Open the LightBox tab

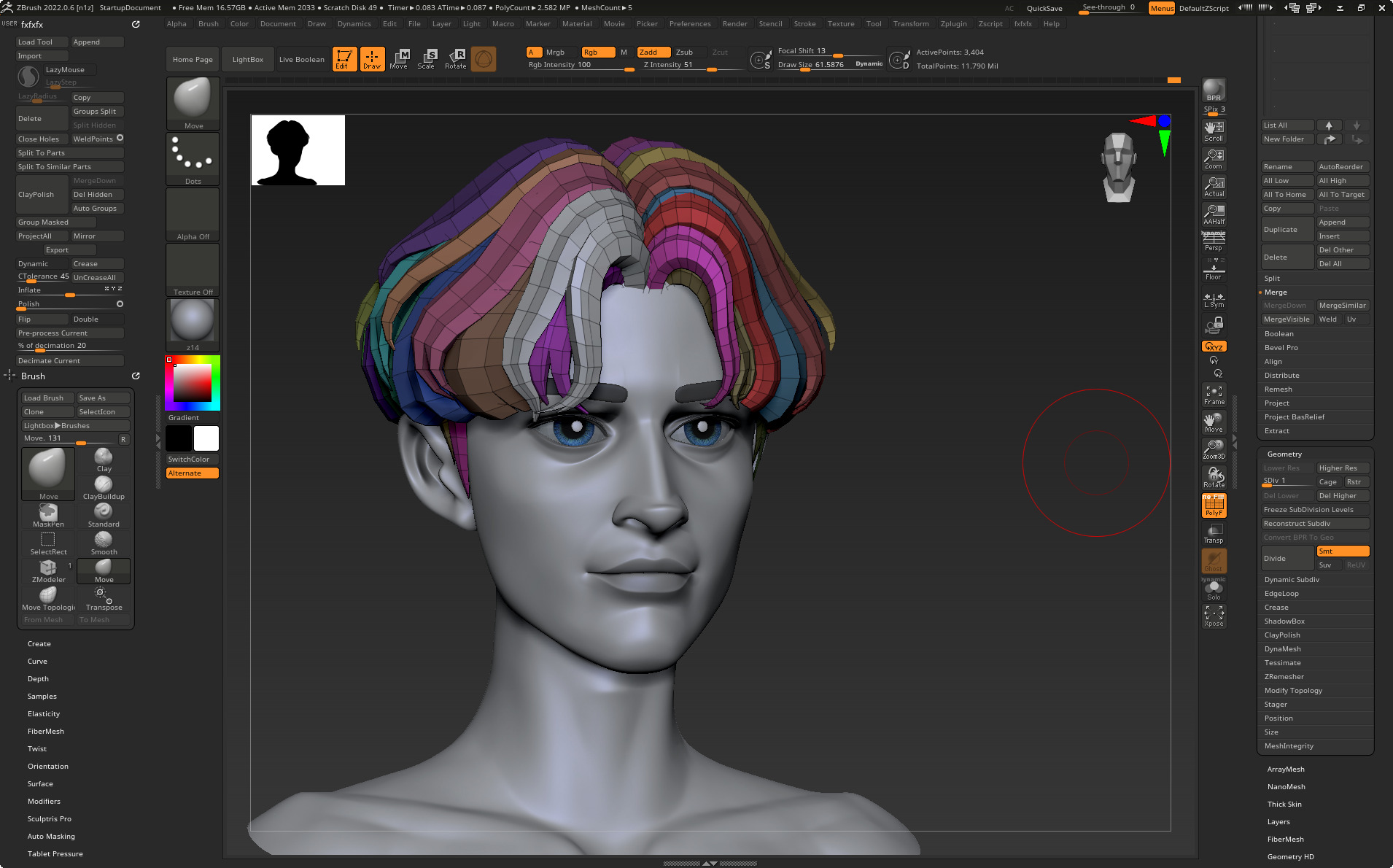[248, 60]
